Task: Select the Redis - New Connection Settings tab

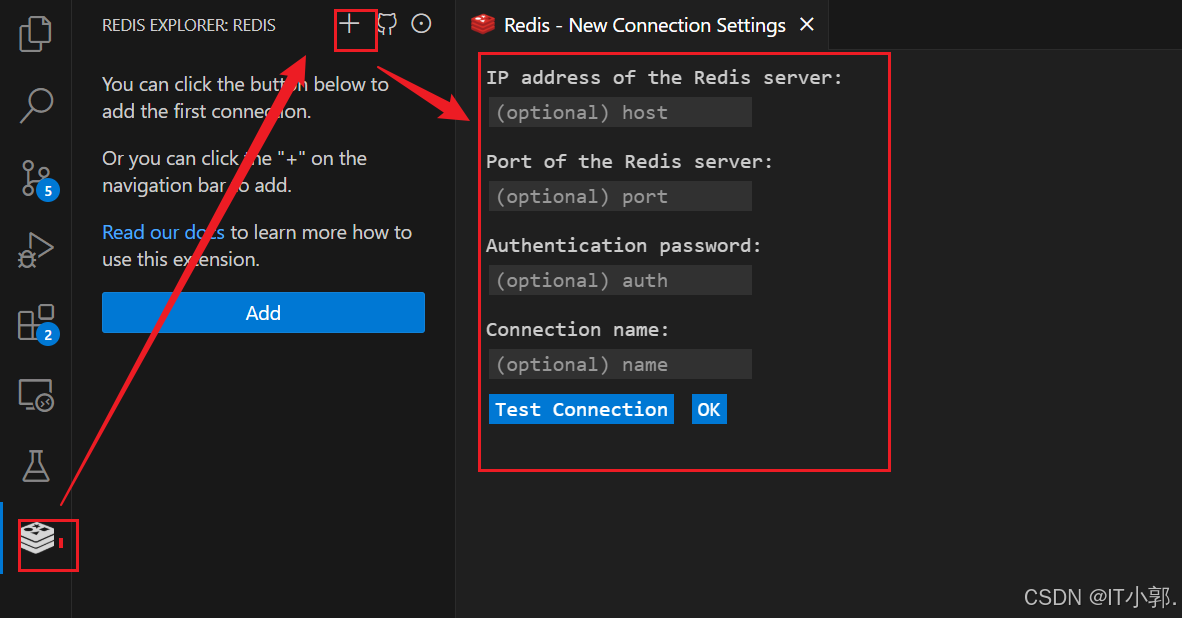Action: point(643,25)
